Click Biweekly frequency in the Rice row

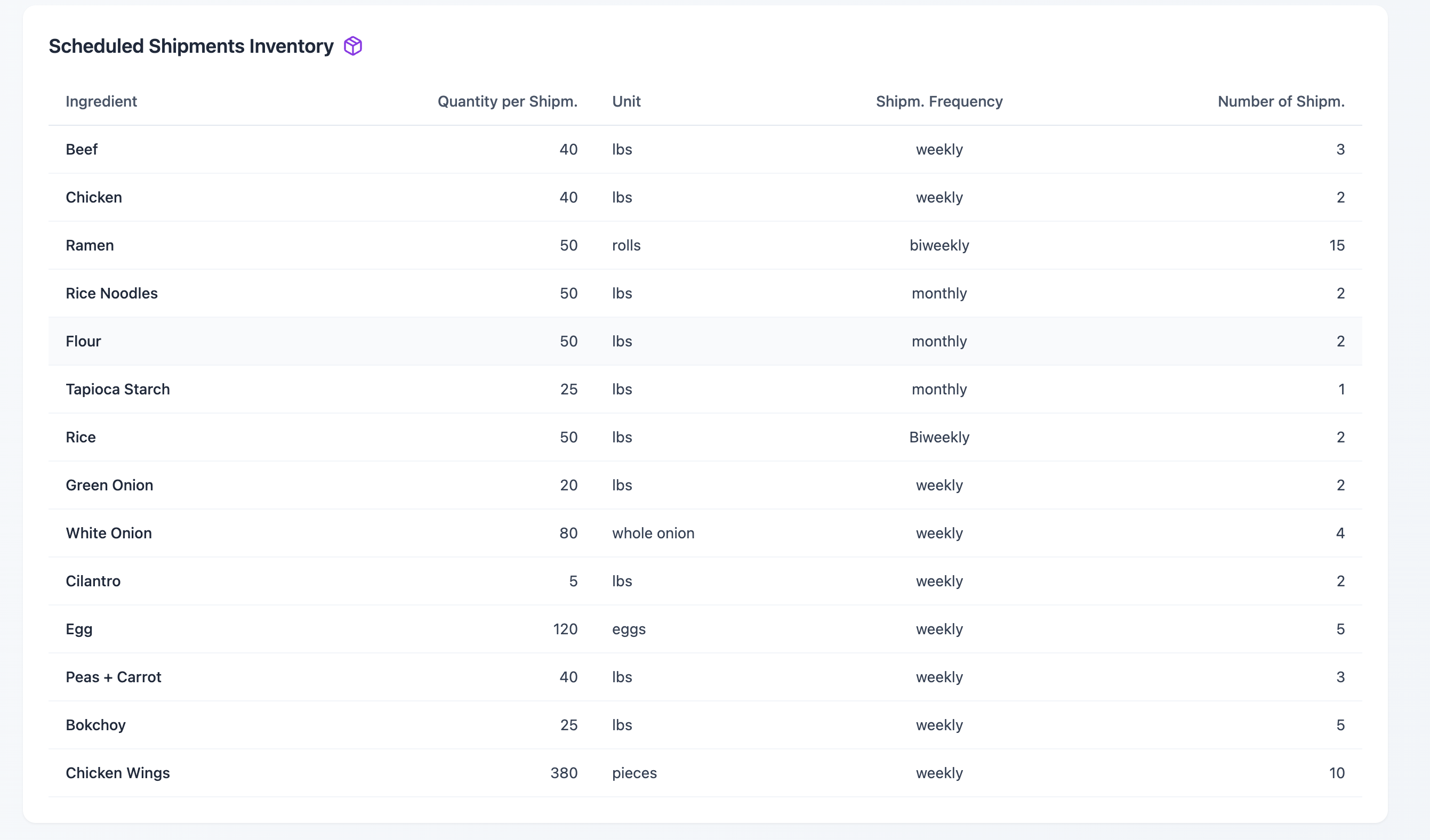(x=938, y=437)
